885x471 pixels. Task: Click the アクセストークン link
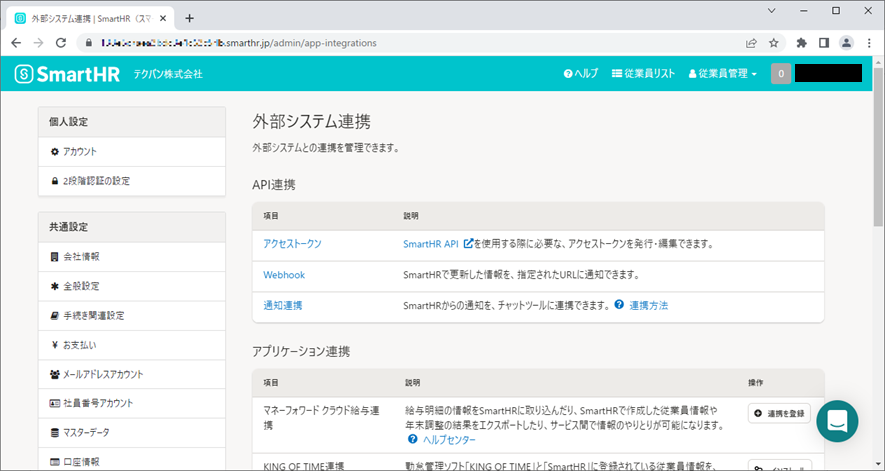(x=292, y=243)
